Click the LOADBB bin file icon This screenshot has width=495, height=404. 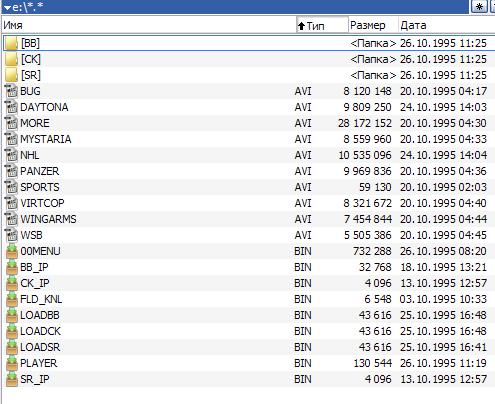click(12, 315)
